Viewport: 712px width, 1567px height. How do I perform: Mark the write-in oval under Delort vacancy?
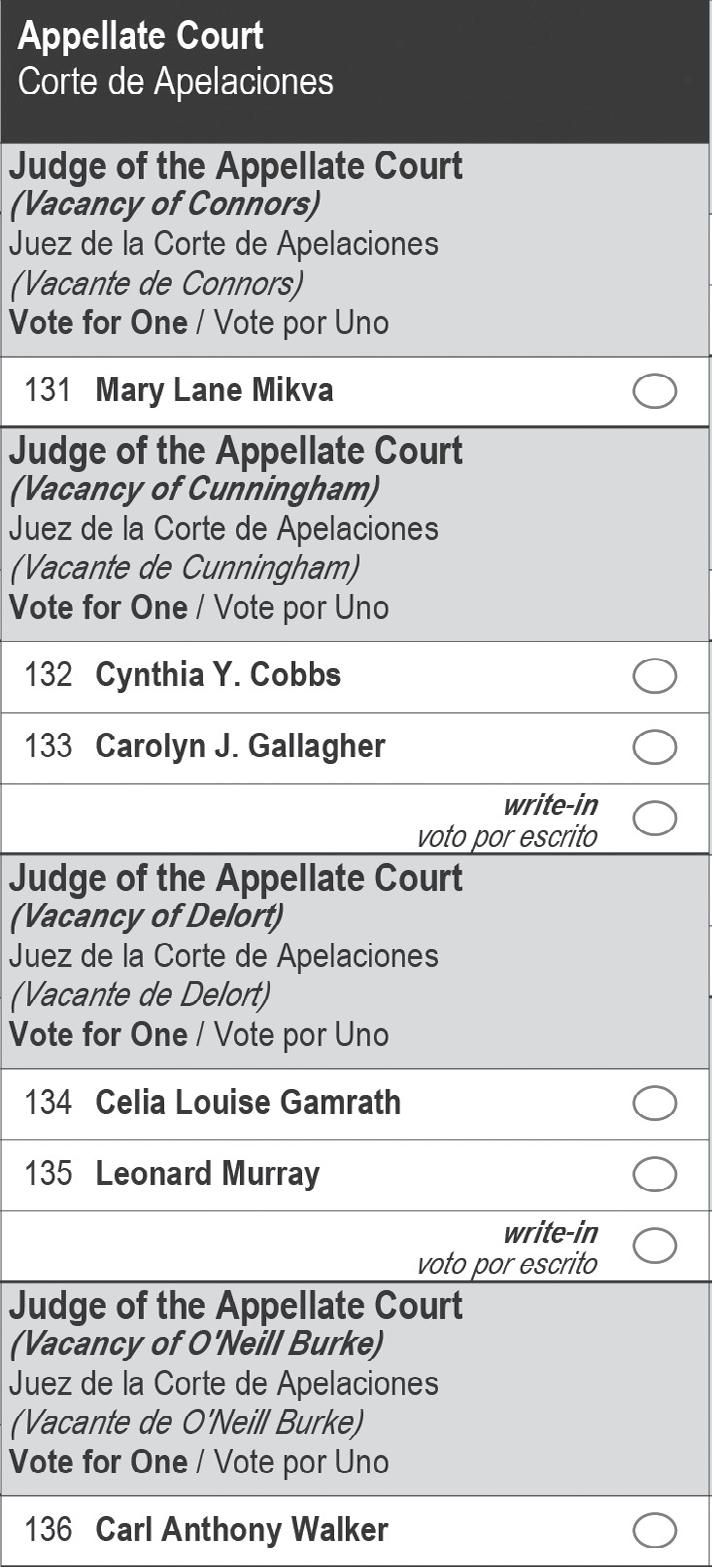(655, 1246)
